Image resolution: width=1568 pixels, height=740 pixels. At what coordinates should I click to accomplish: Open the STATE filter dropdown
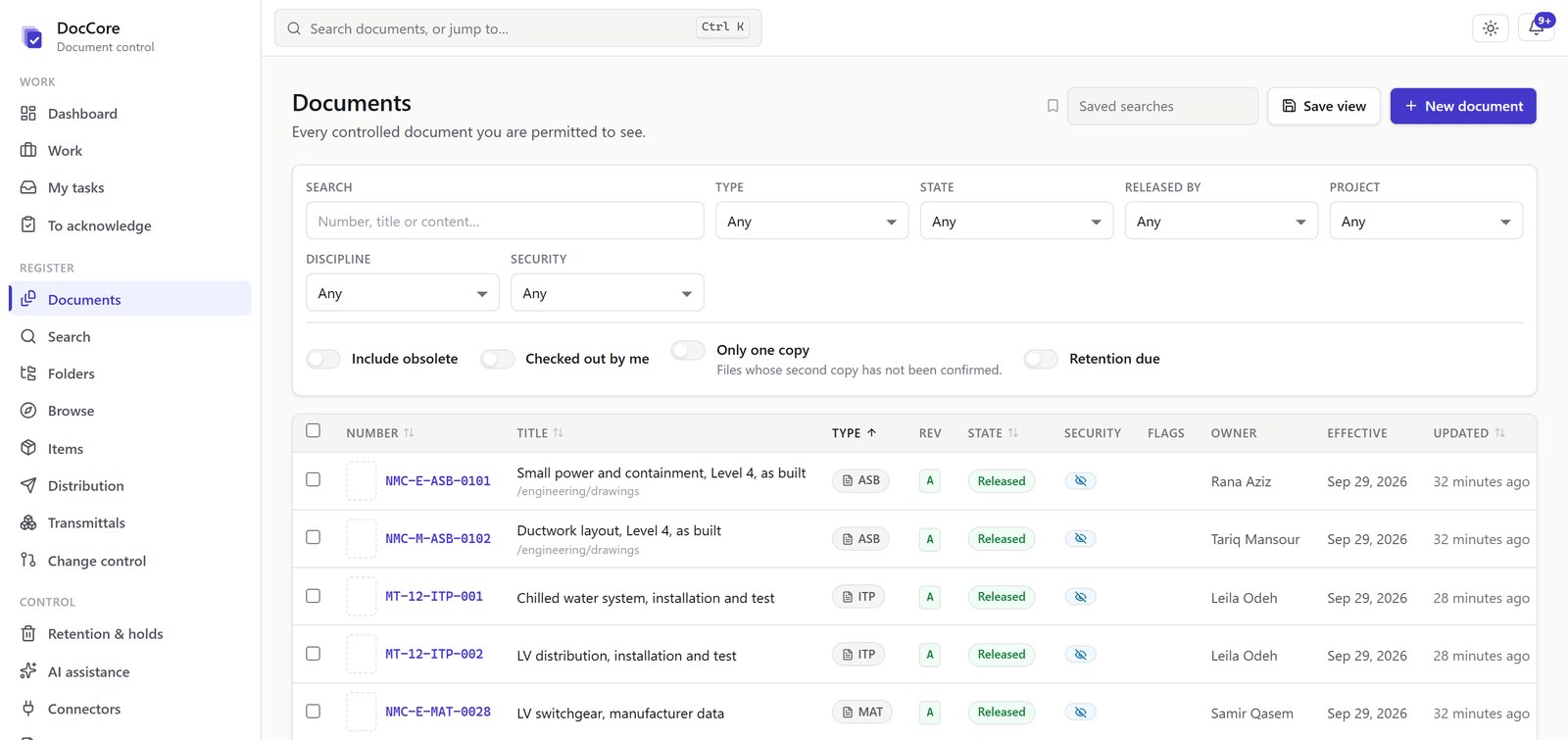pos(1016,222)
